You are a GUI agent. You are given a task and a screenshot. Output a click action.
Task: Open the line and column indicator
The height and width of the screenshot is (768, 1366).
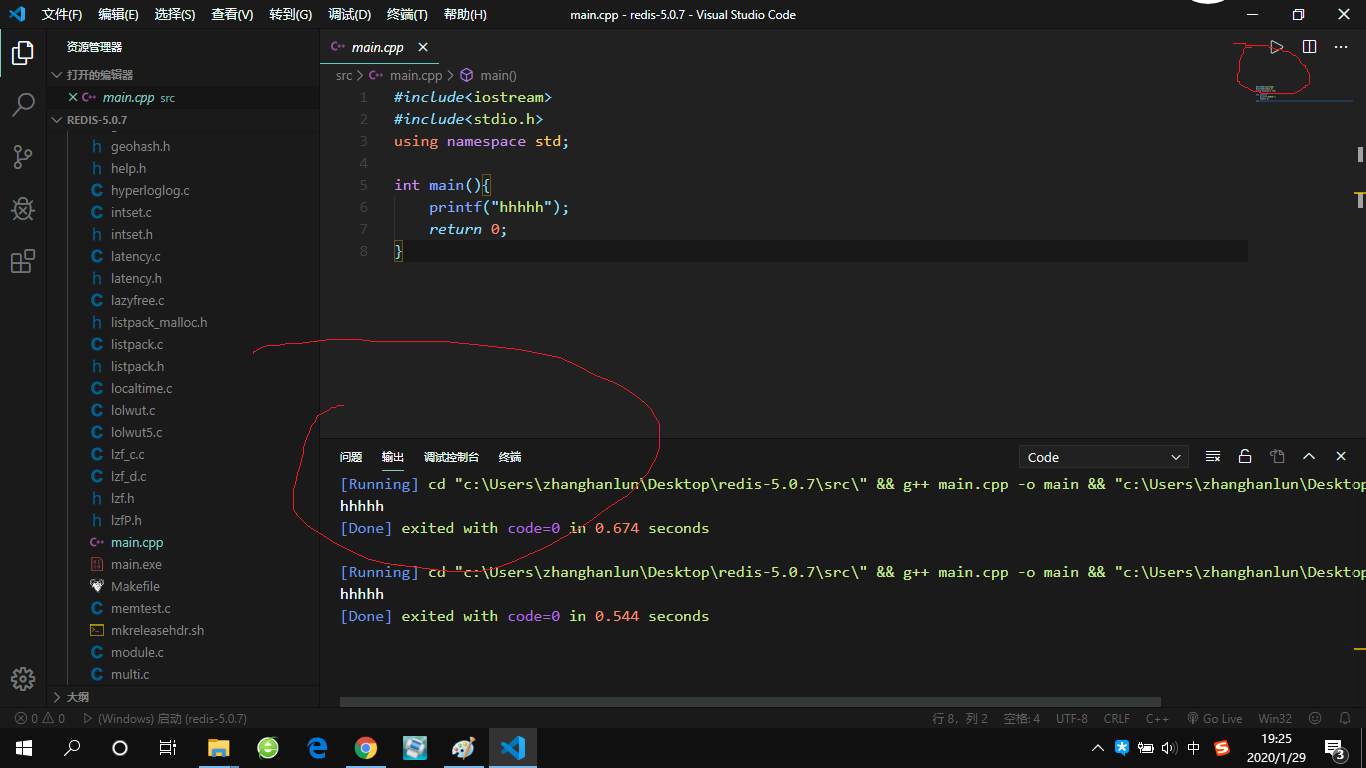coord(960,718)
